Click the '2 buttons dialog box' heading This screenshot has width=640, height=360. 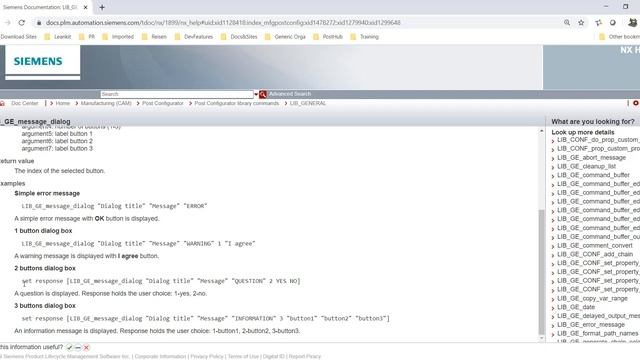(x=45, y=268)
